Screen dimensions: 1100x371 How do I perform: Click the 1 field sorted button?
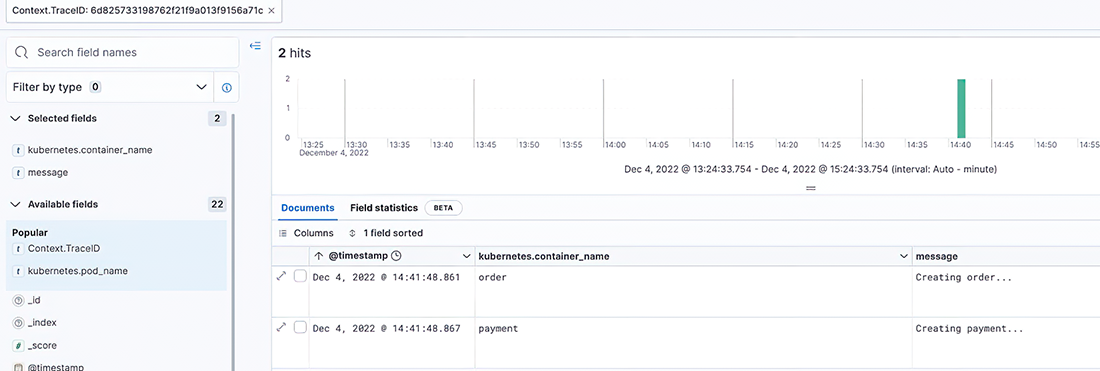(385, 233)
